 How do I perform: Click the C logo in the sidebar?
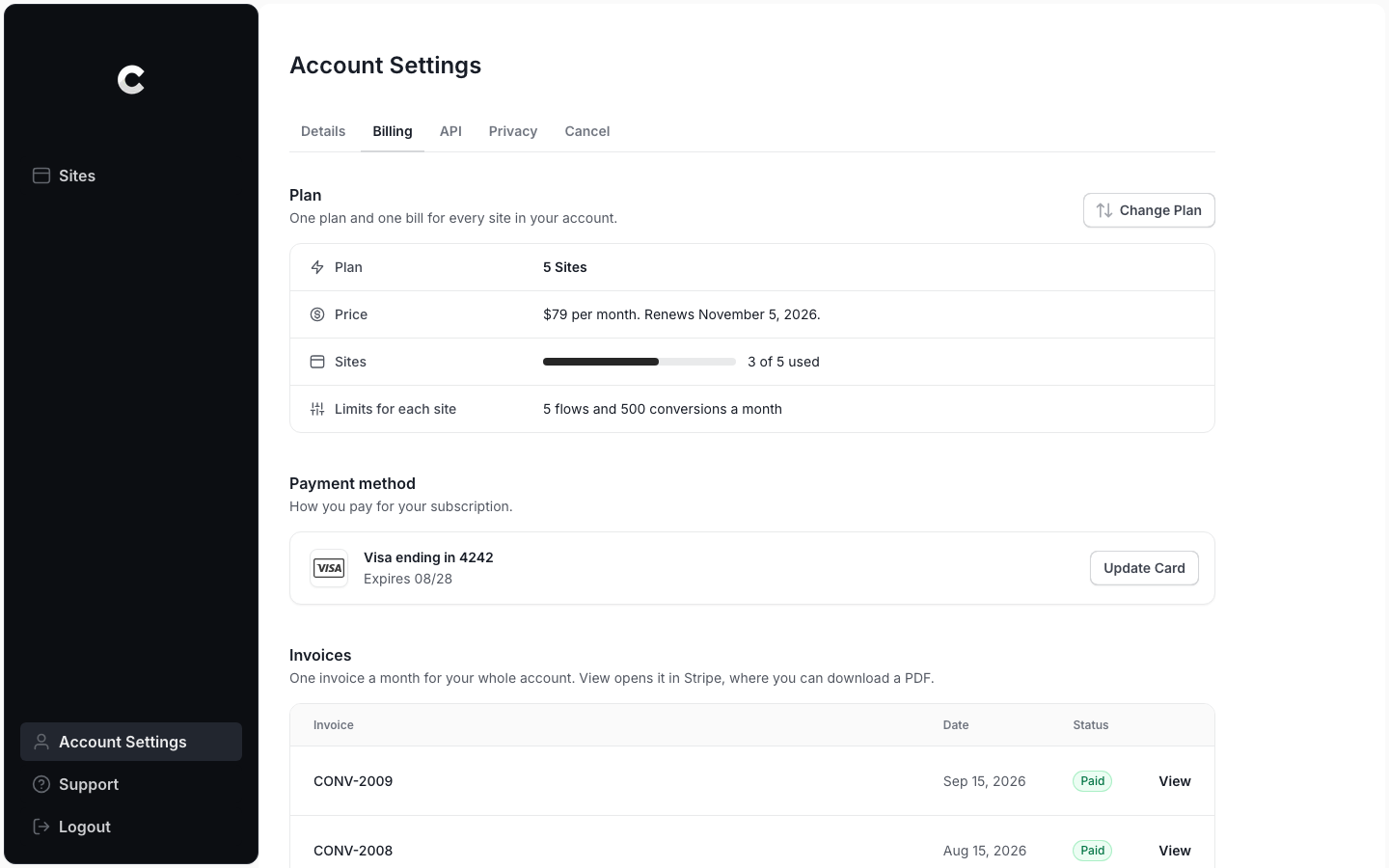click(131, 80)
